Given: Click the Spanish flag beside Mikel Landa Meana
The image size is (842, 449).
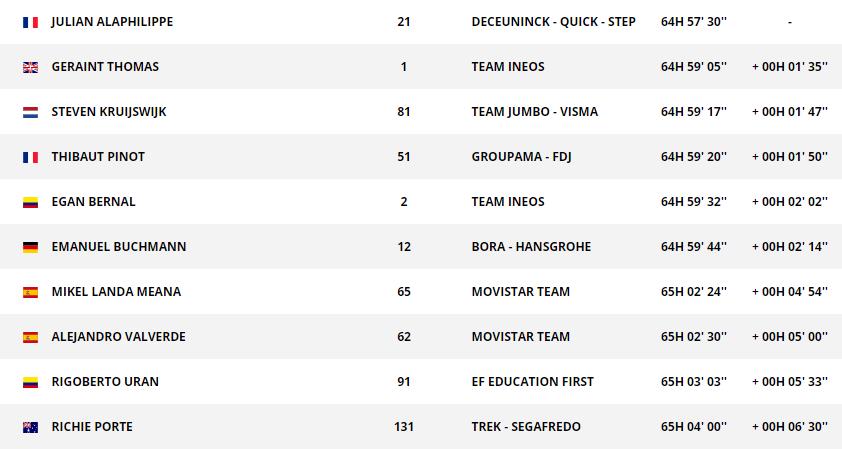Looking at the screenshot, I should (x=30, y=292).
